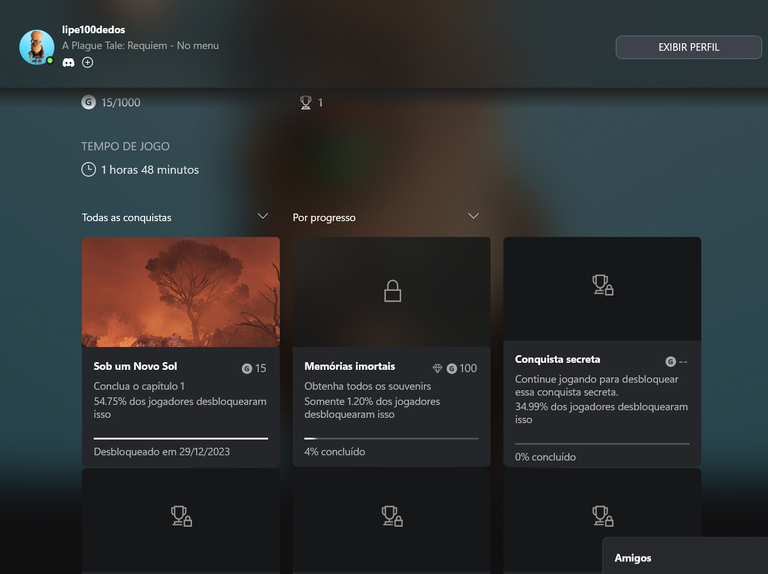Click the locked trophy icon on Conquista secreta card

pyautogui.click(x=602, y=285)
